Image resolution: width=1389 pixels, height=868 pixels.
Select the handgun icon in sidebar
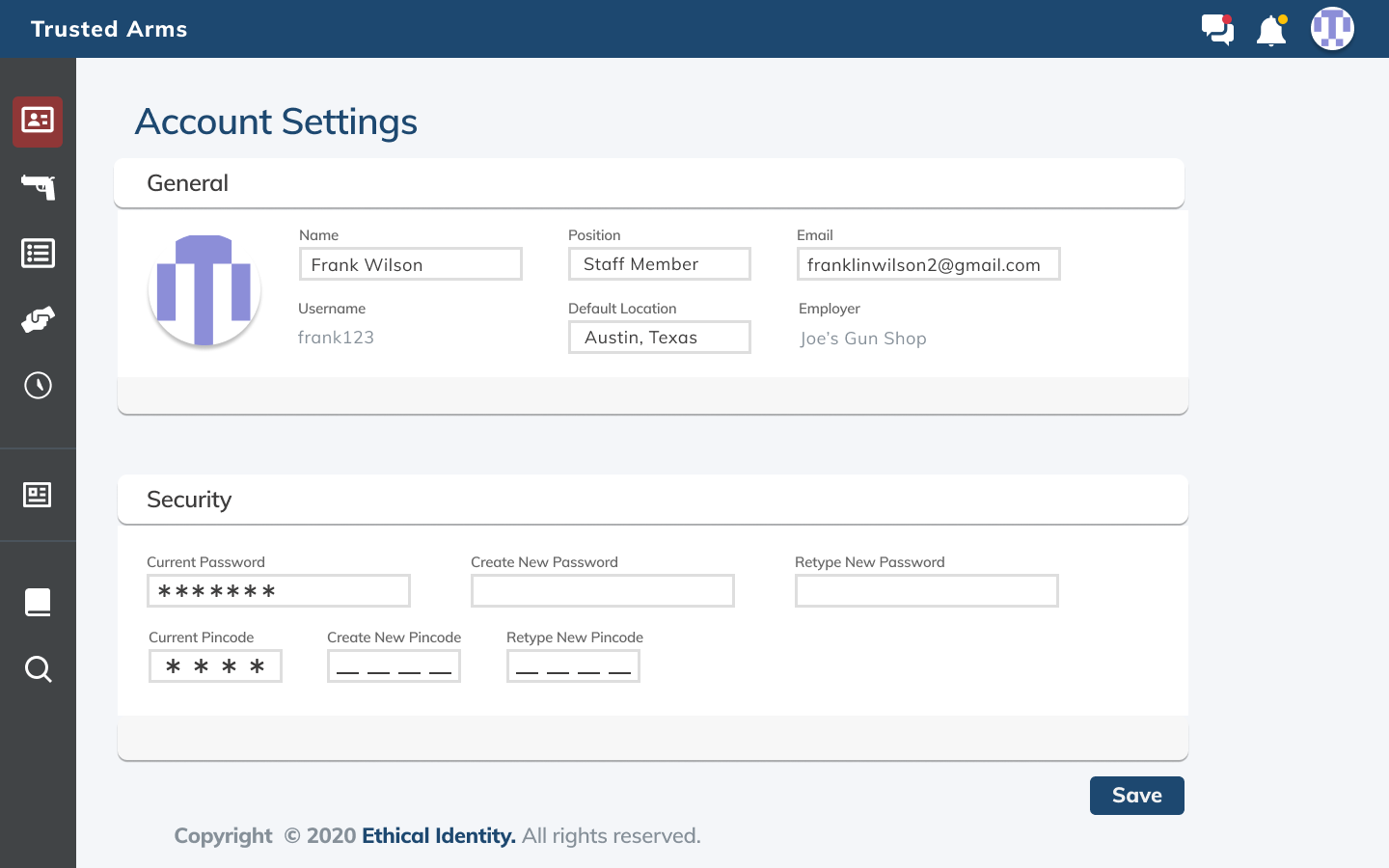click(x=39, y=187)
